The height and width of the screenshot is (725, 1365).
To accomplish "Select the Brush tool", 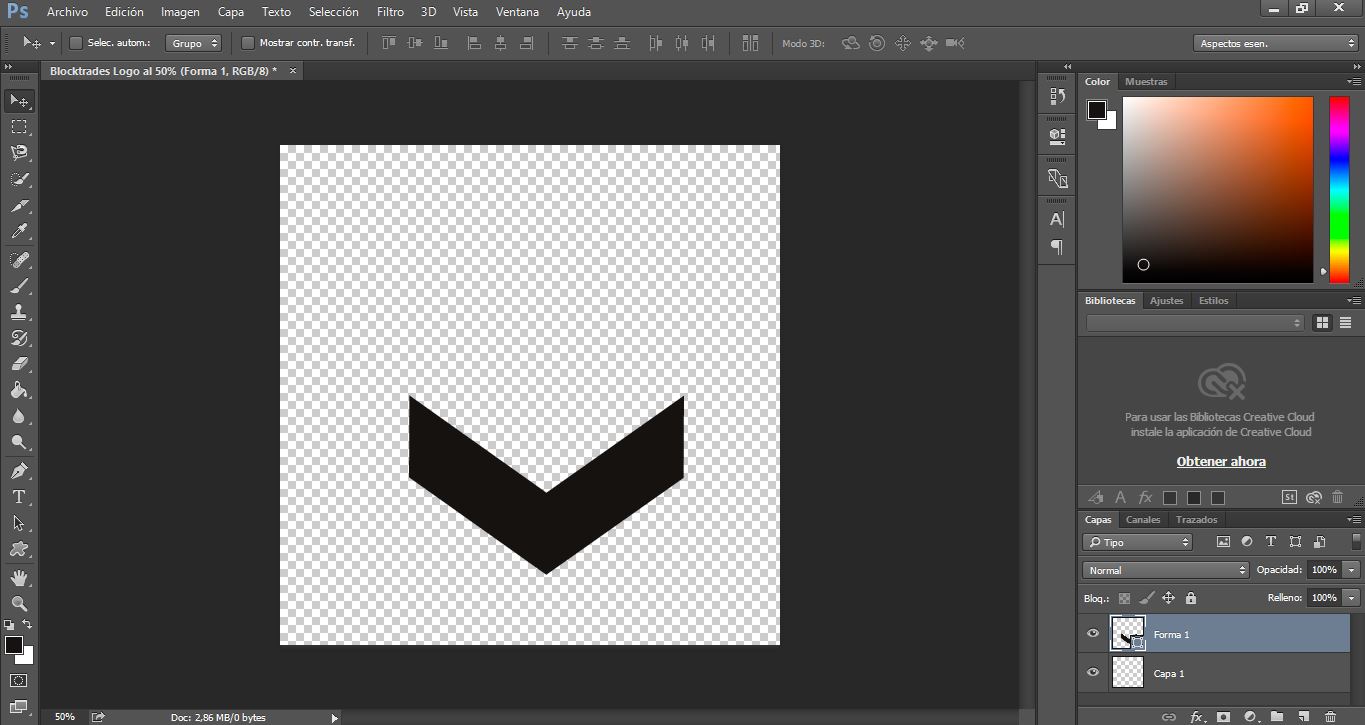I will coord(19,286).
